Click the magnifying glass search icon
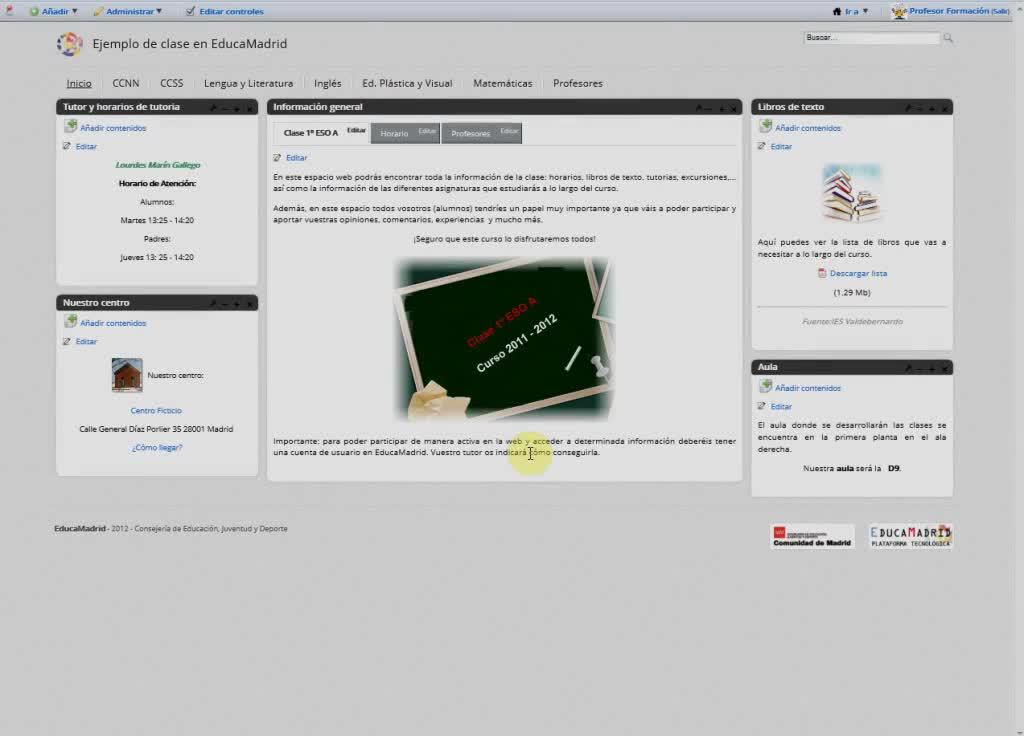This screenshot has width=1024, height=736. coord(948,38)
